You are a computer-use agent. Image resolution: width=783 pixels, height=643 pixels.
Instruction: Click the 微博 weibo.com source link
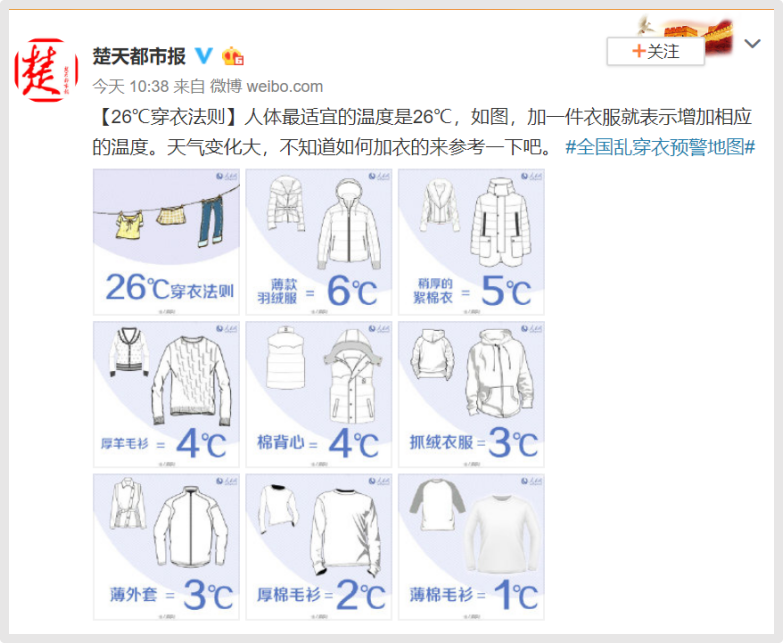click(x=266, y=86)
